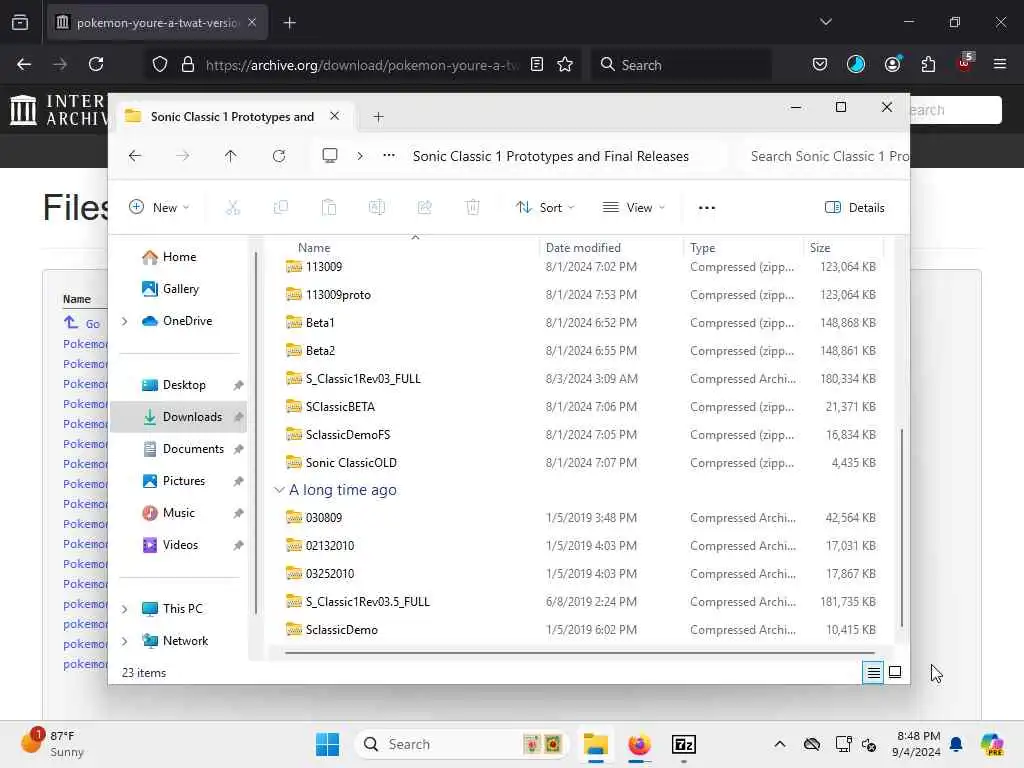The height and width of the screenshot is (768, 1024).
Task: Select Home in navigation pane
Action: [x=178, y=257]
